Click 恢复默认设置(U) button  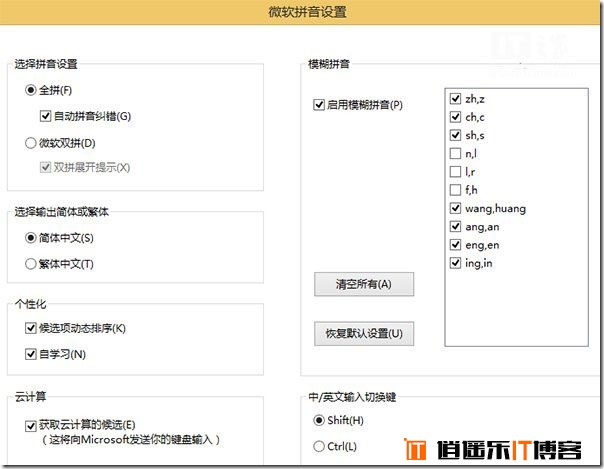coord(364,333)
